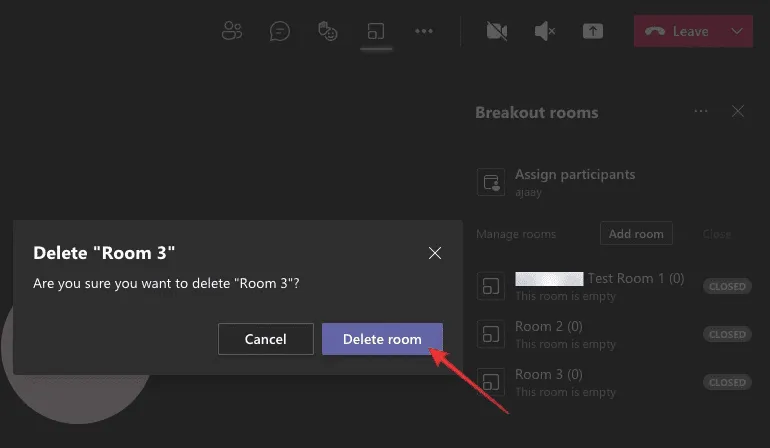770x448 pixels.
Task: Confirm with the Delete room button
Action: 382,339
